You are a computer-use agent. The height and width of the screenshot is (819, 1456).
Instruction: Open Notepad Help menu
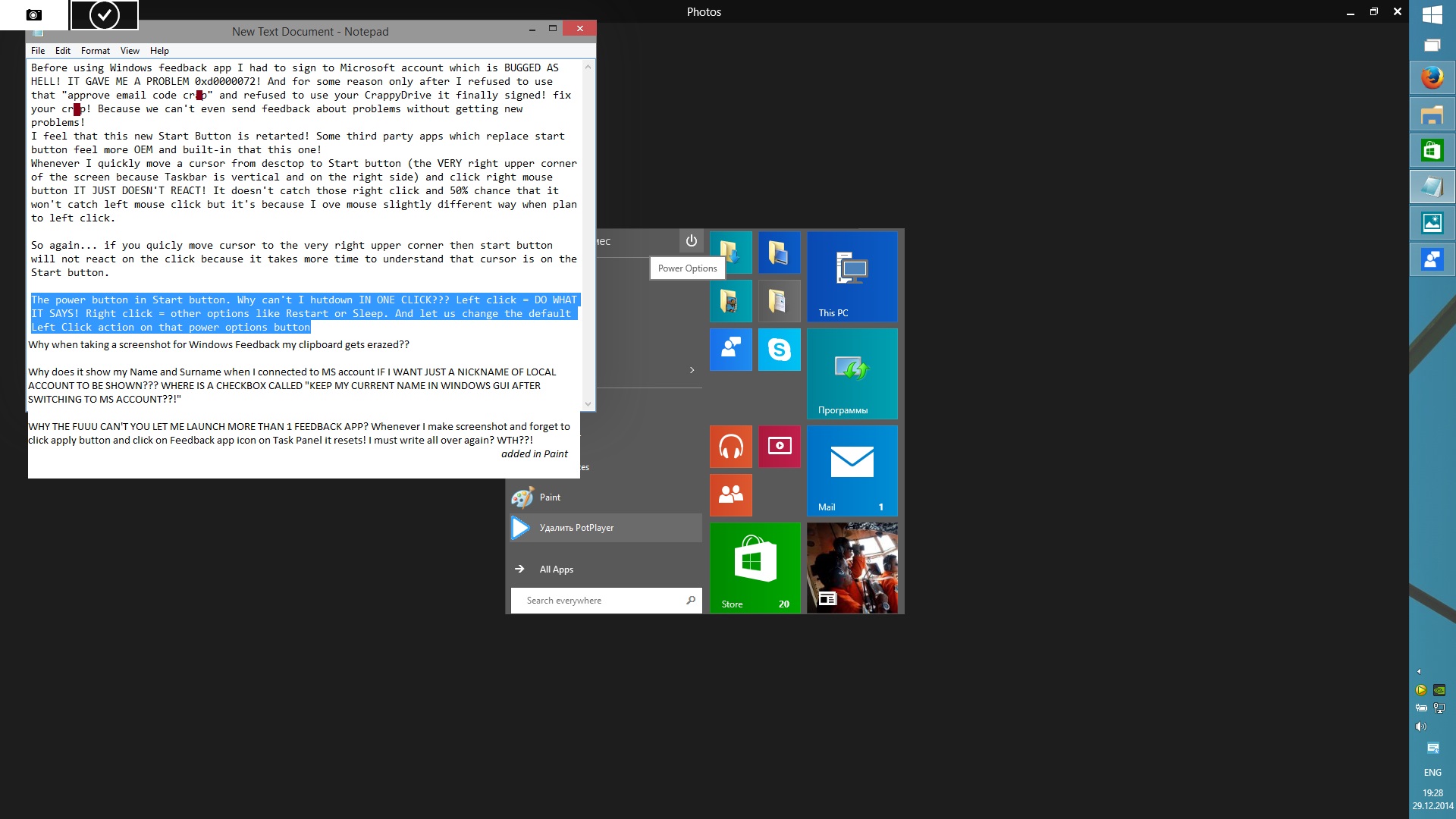click(159, 51)
